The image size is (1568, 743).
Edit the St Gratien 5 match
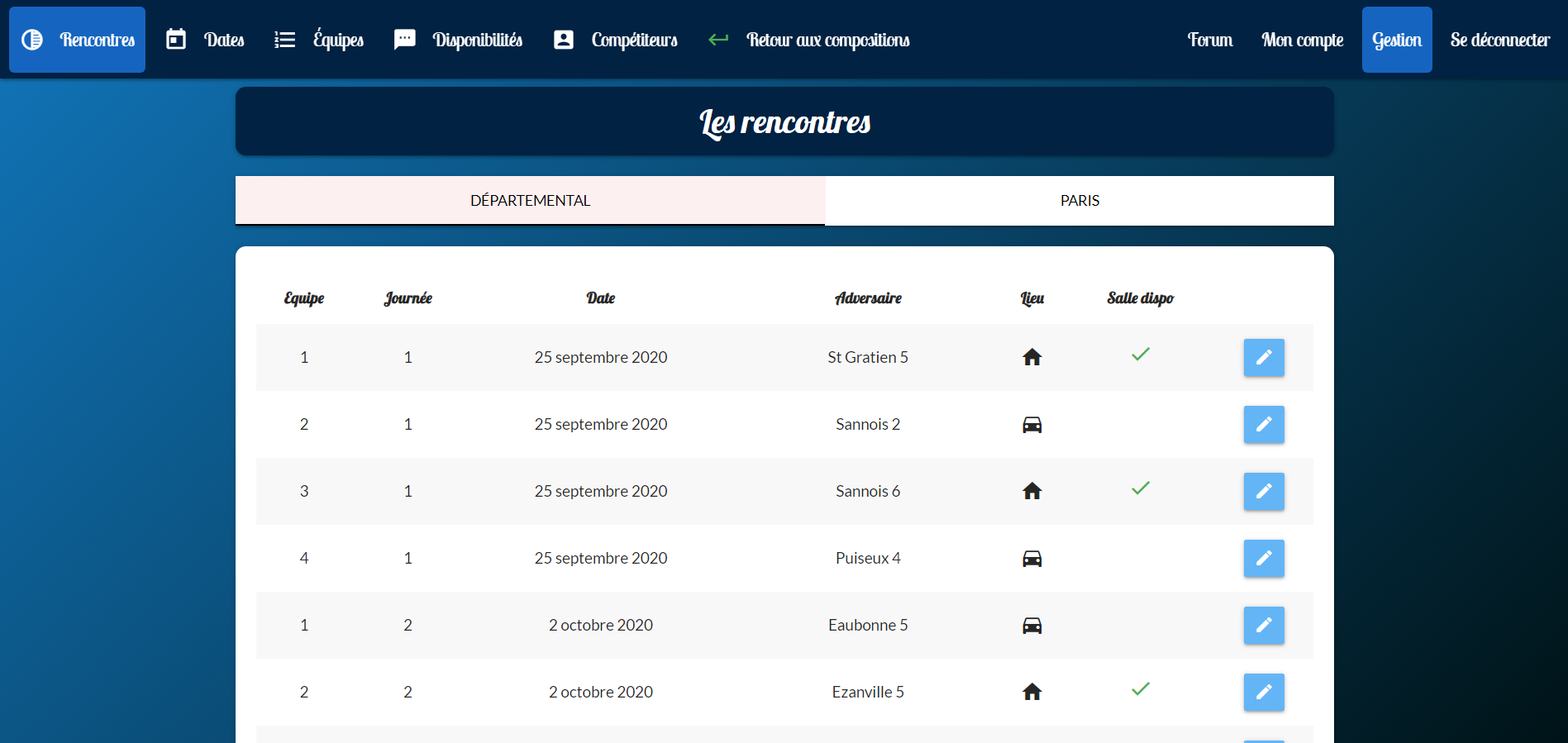1264,357
